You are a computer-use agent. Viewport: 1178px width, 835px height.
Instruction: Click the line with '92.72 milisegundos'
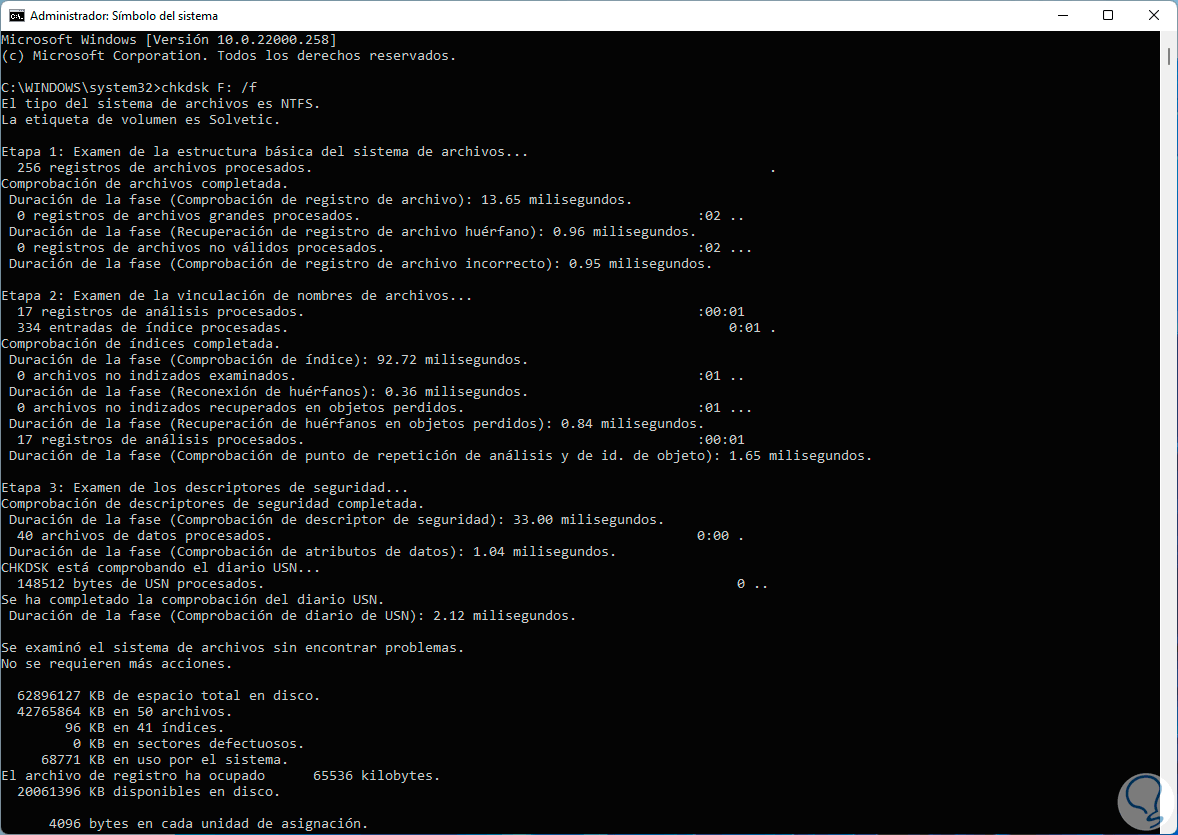tap(268, 359)
